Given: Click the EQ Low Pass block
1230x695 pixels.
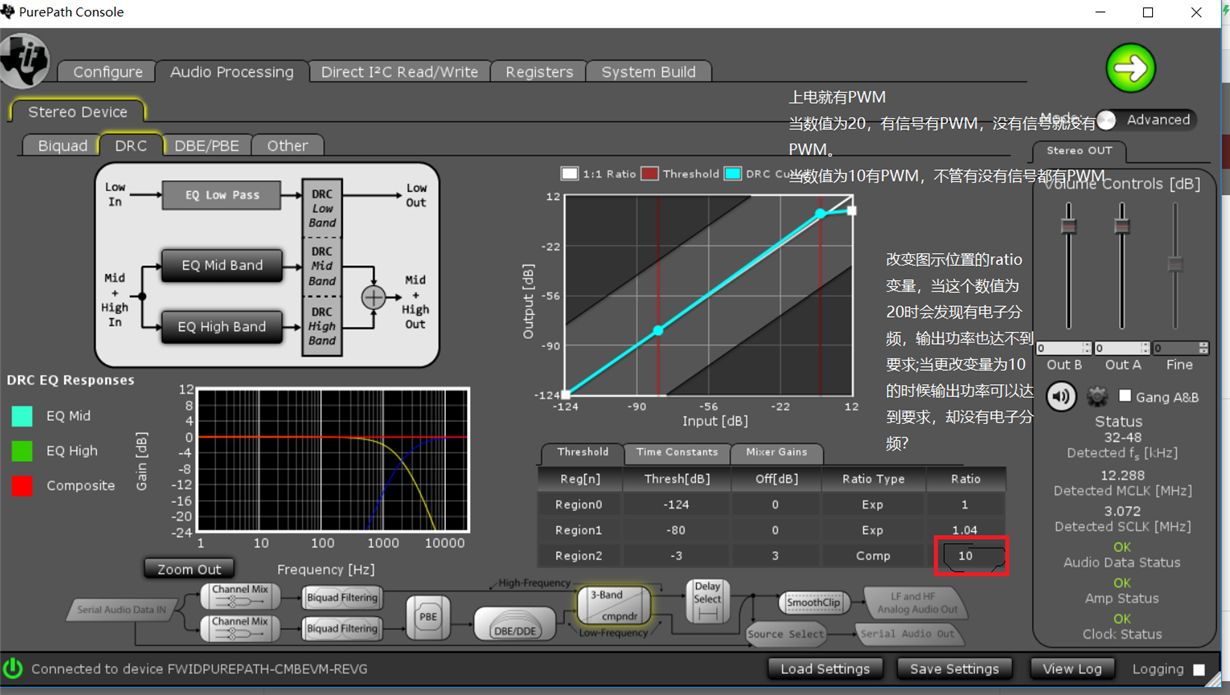Looking at the screenshot, I should [222, 195].
